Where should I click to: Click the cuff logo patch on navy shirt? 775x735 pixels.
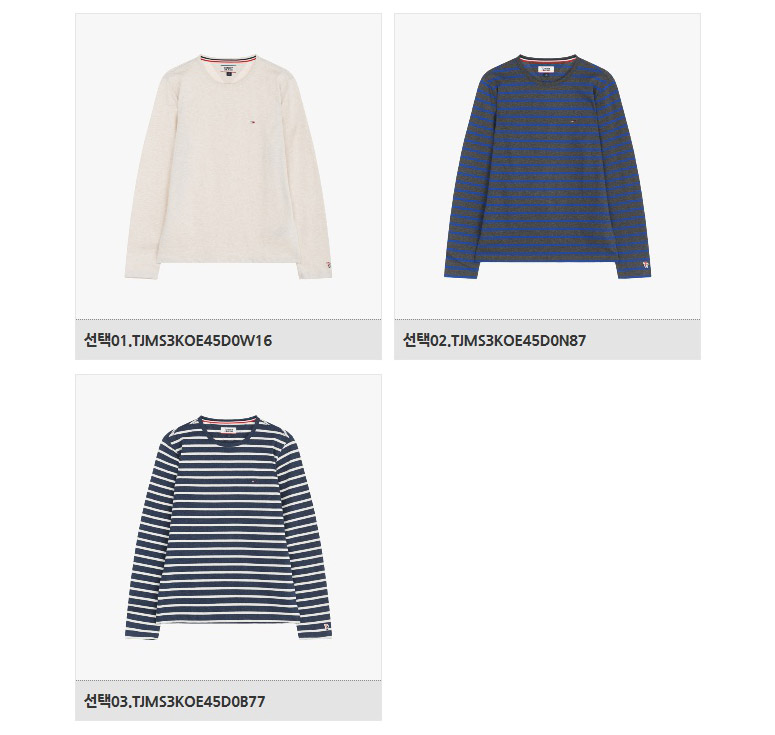click(328, 627)
